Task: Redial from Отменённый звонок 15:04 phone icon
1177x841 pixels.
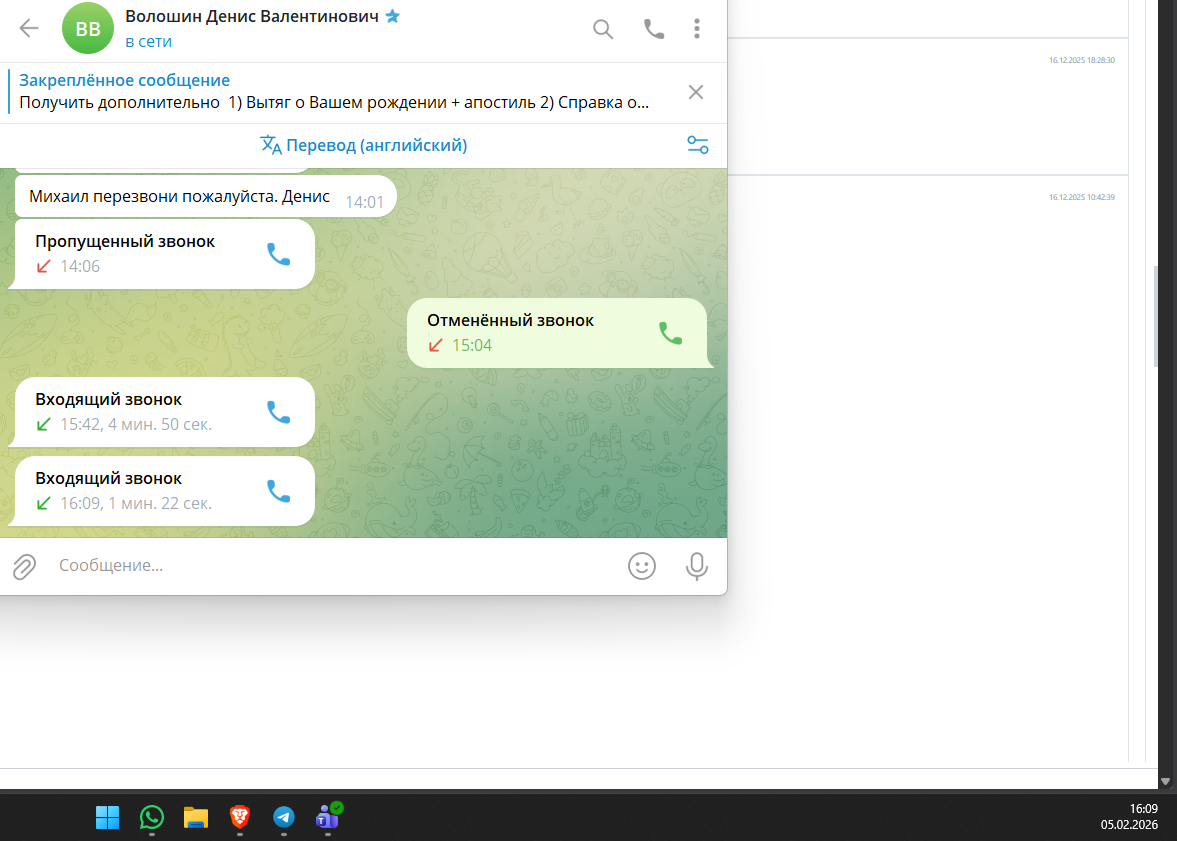Action: point(670,333)
